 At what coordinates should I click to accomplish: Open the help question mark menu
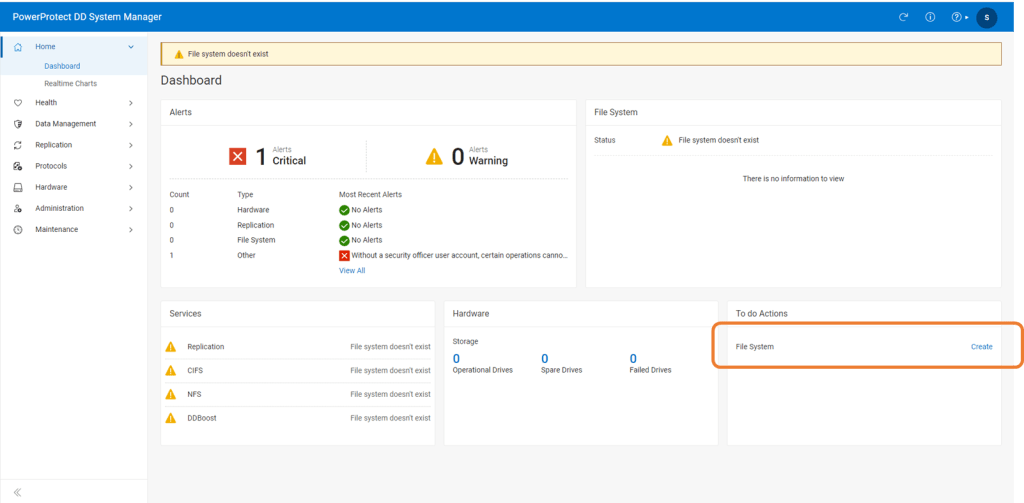click(x=958, y=17)
